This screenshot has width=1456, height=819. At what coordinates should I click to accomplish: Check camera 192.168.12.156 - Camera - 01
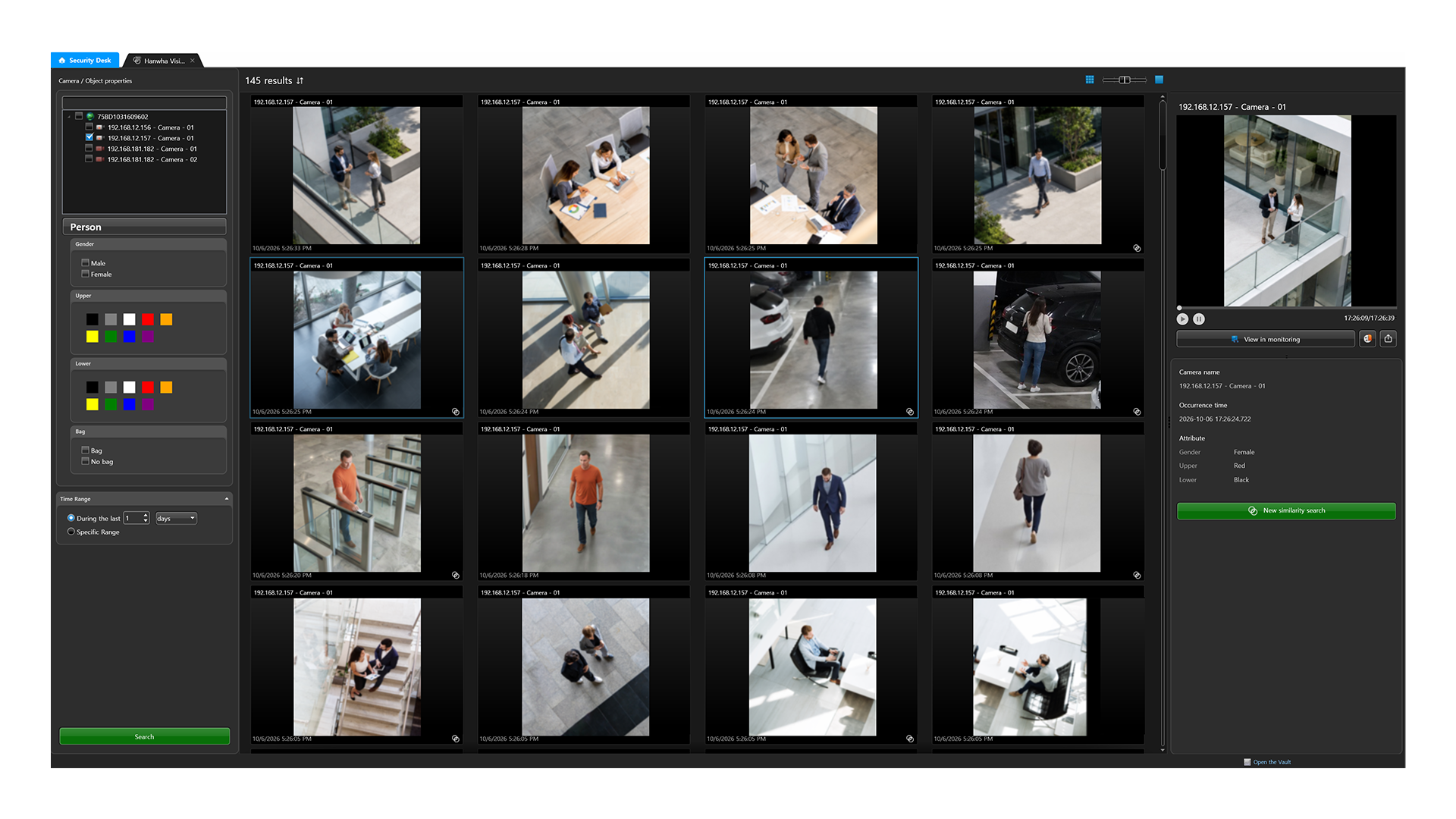[89, 127]
